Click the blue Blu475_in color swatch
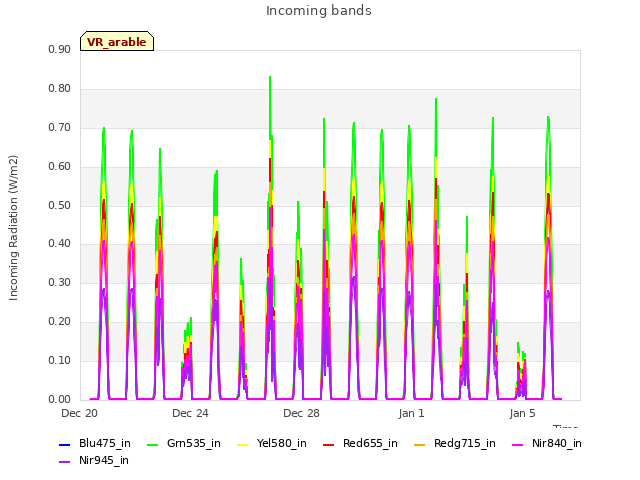The width and height of the screenshot is (640, 480). (x=65, y=444)
